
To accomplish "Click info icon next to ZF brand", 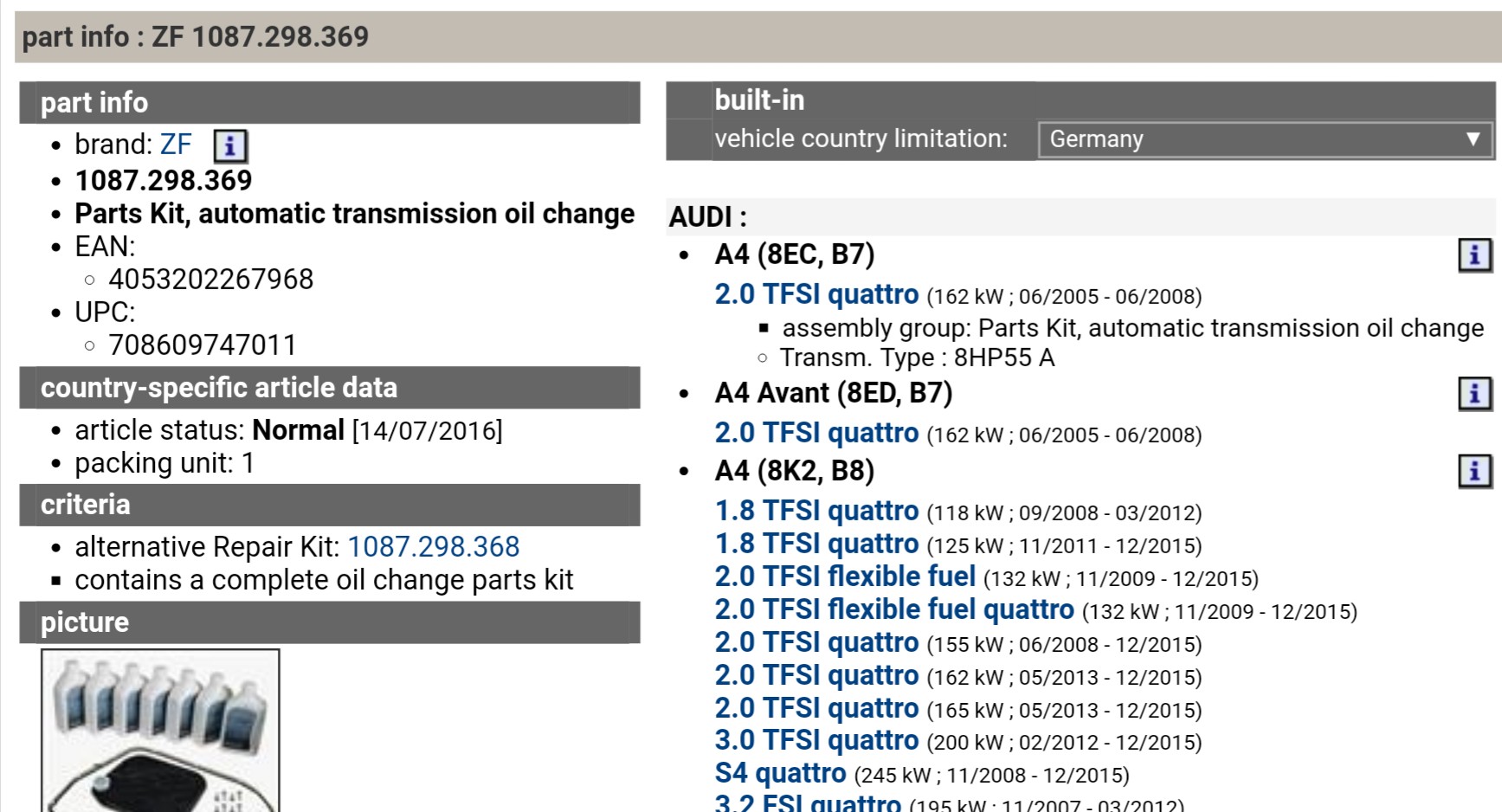I will click(x=230, y=146).
